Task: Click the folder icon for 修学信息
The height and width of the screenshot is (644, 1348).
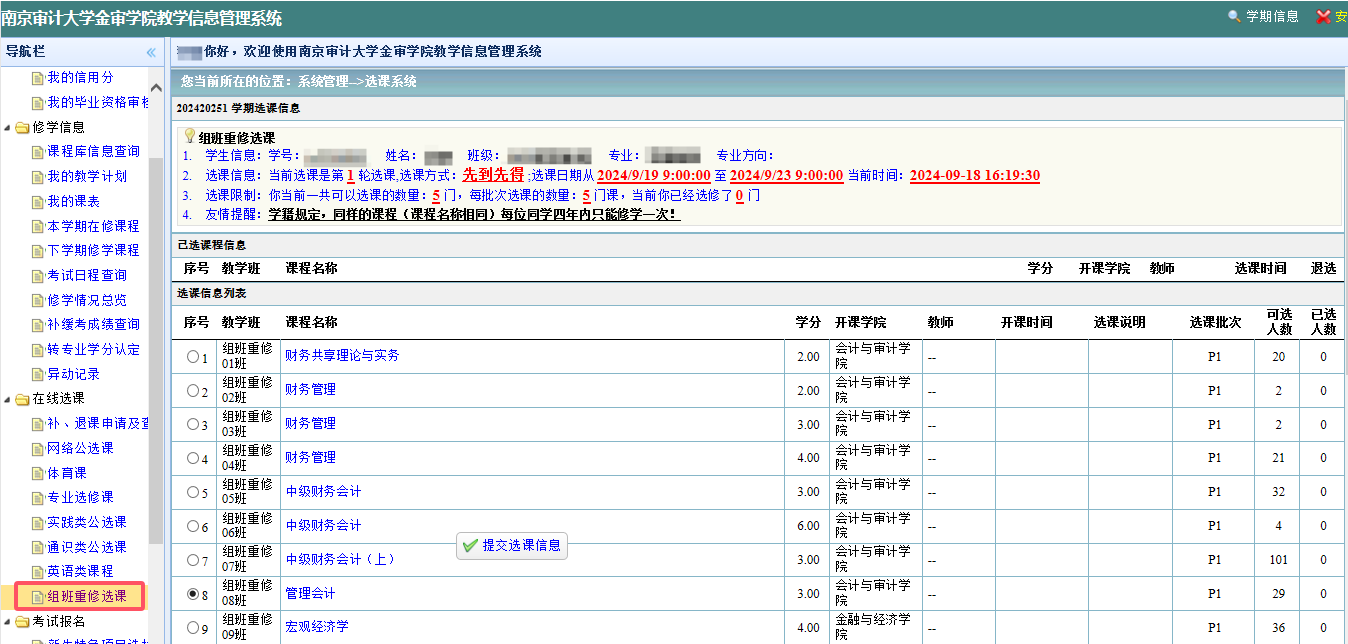Action: click(x=22, y=128)
